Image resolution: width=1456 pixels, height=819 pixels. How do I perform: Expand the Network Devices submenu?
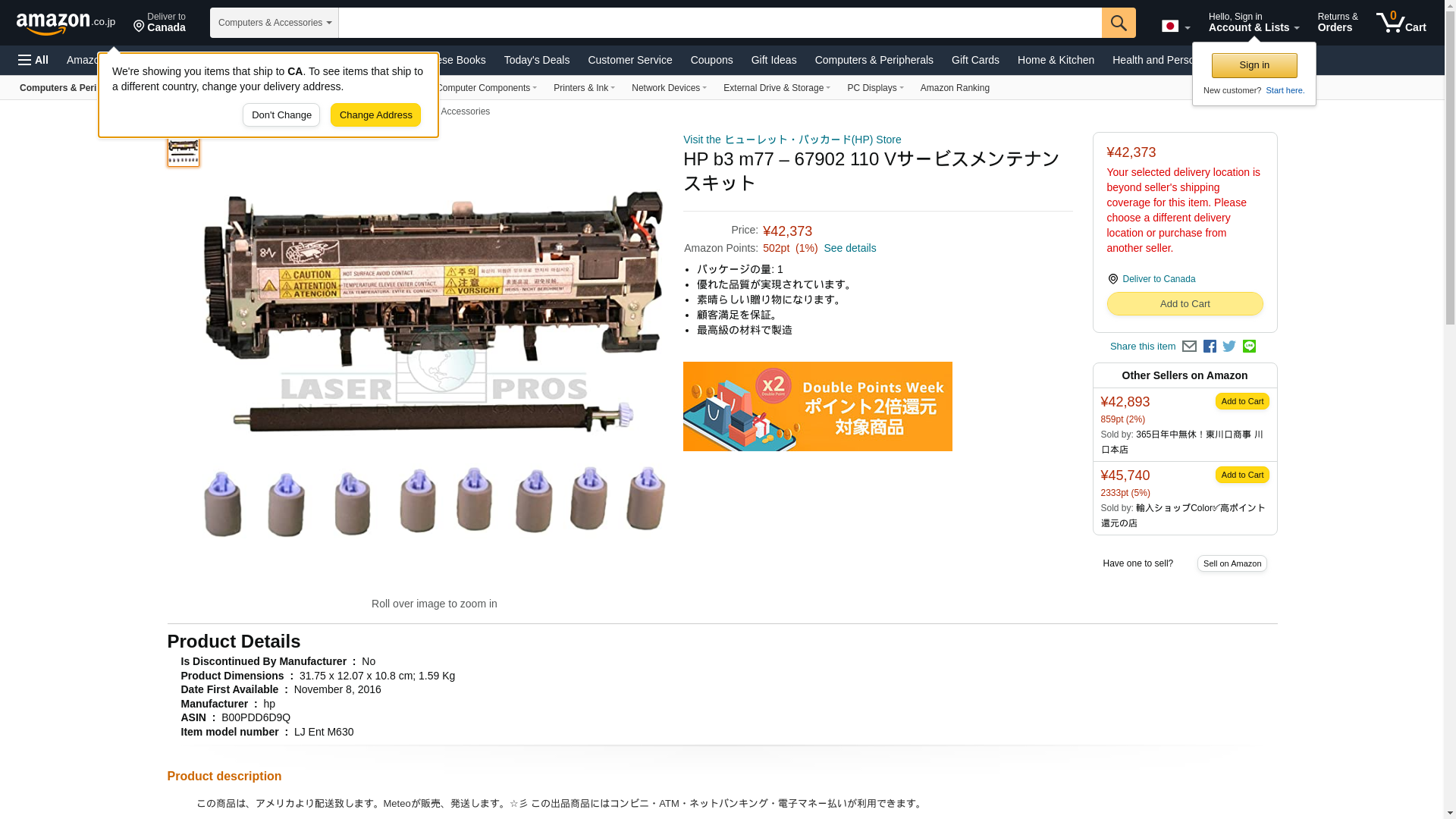(x=669, y=88)
